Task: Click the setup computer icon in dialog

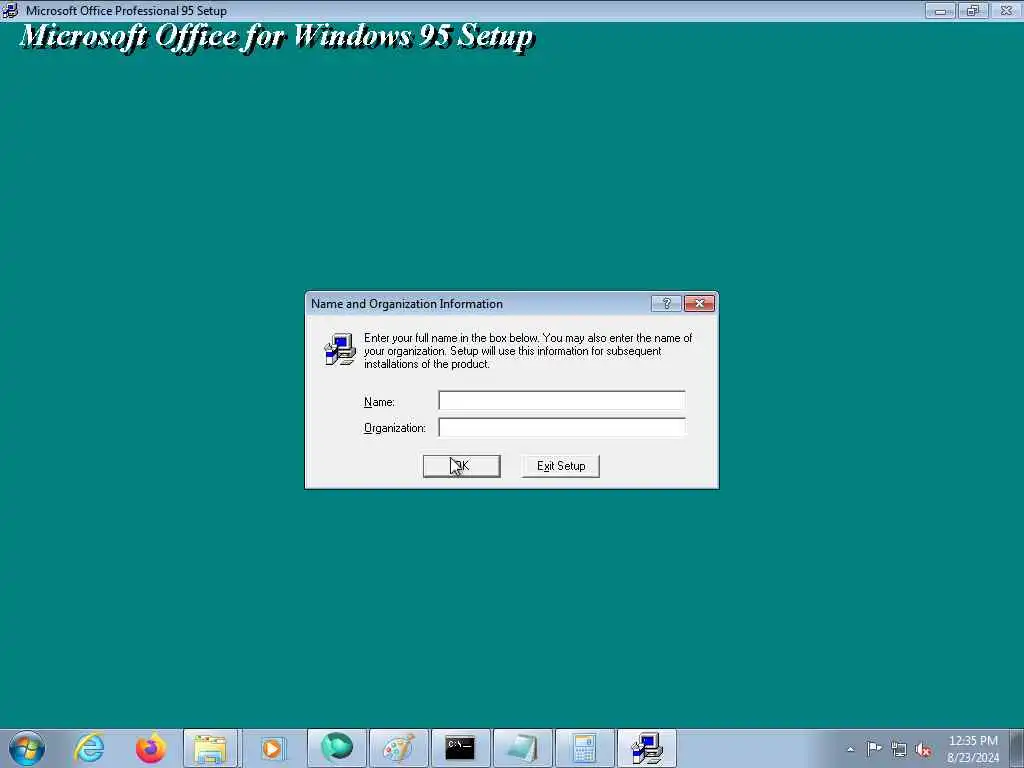Action: (340, 349)
